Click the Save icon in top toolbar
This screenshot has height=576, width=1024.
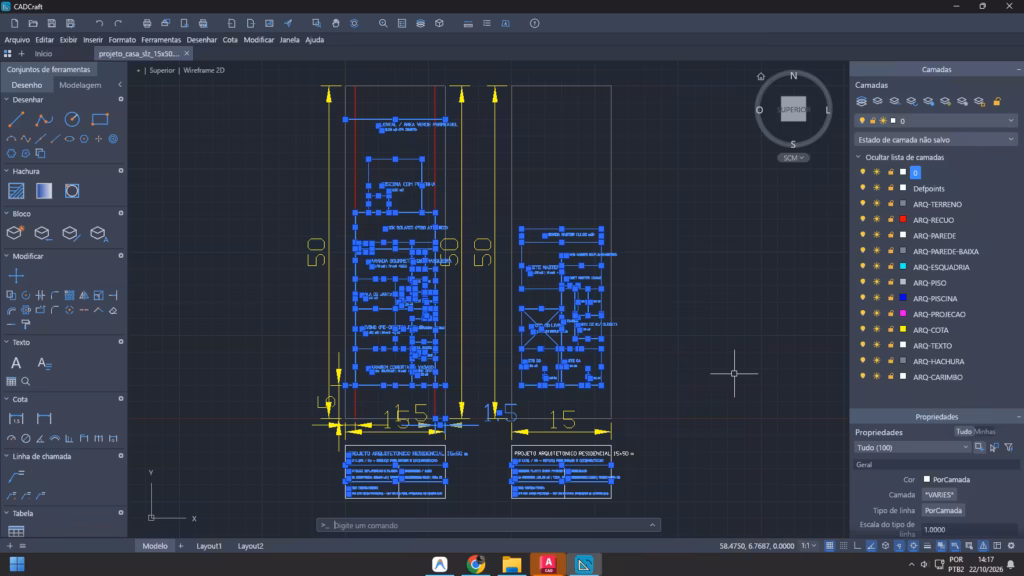(52, 24)
